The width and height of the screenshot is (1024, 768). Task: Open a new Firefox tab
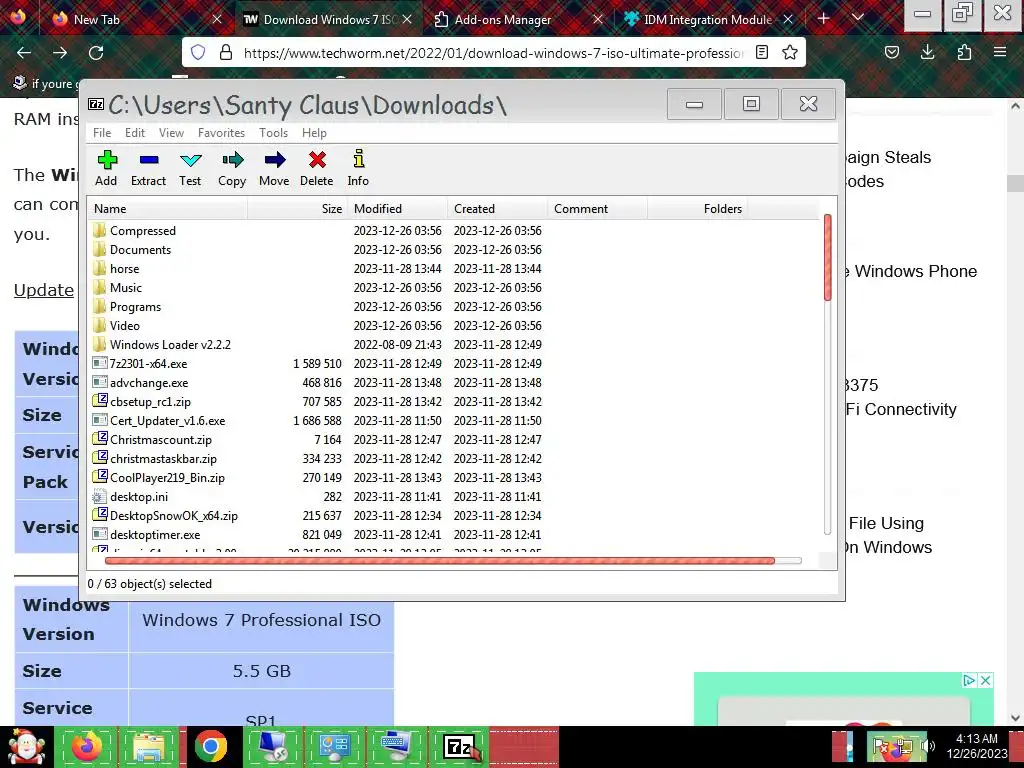pos(824,18)
